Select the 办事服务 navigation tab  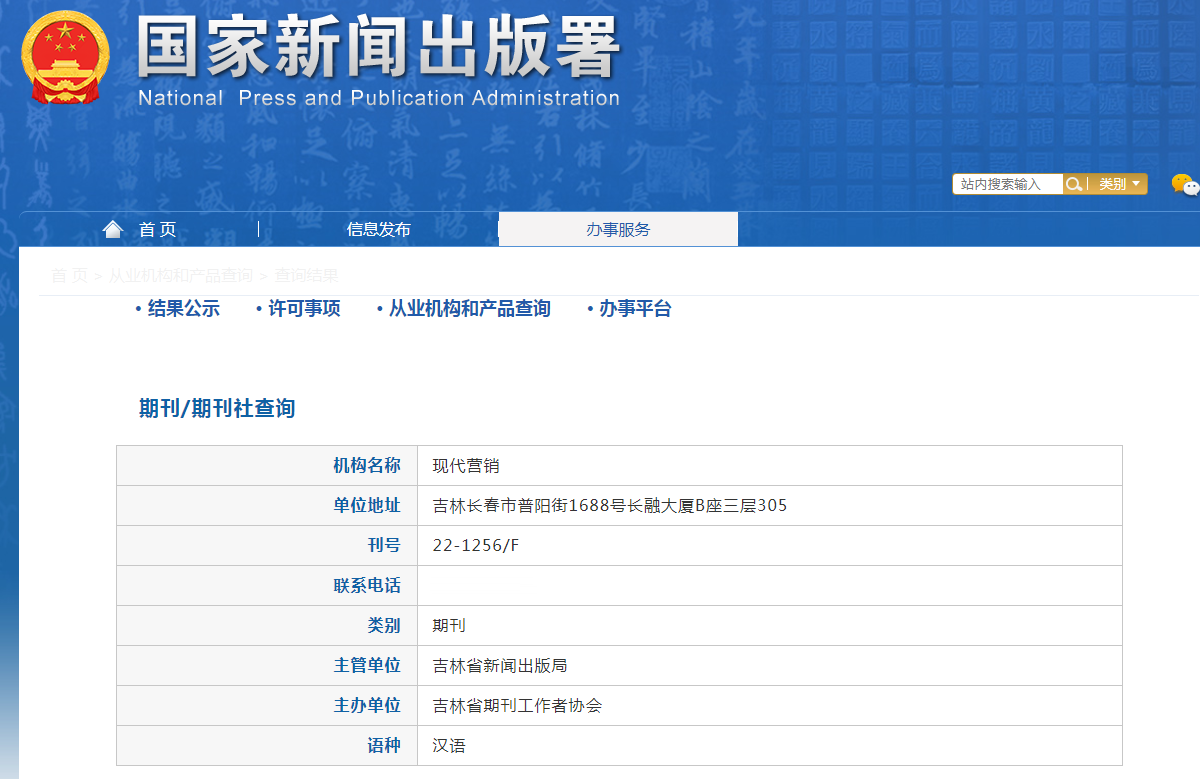point(618,230)
